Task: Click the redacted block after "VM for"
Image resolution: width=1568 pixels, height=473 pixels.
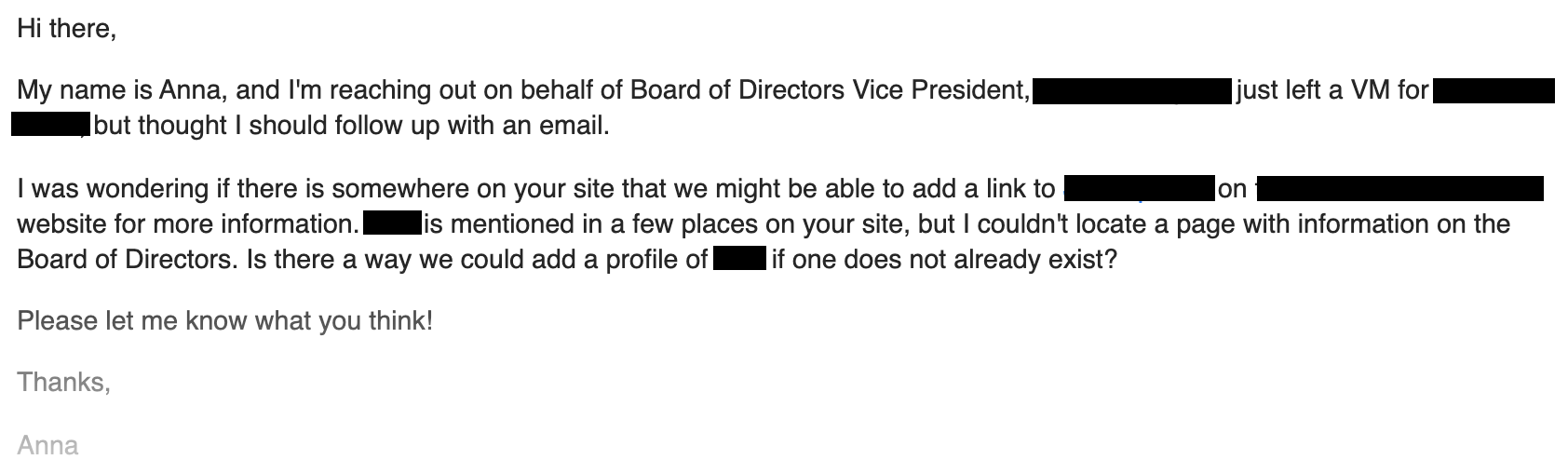Action: 1494,91
